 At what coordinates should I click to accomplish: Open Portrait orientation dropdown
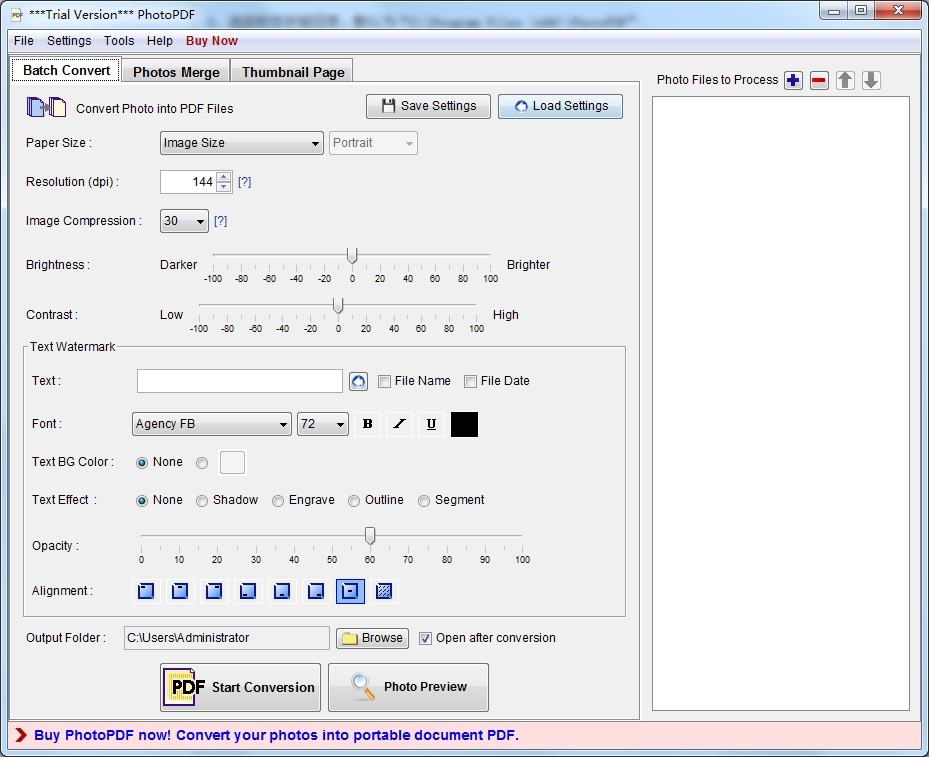[373, 143]
